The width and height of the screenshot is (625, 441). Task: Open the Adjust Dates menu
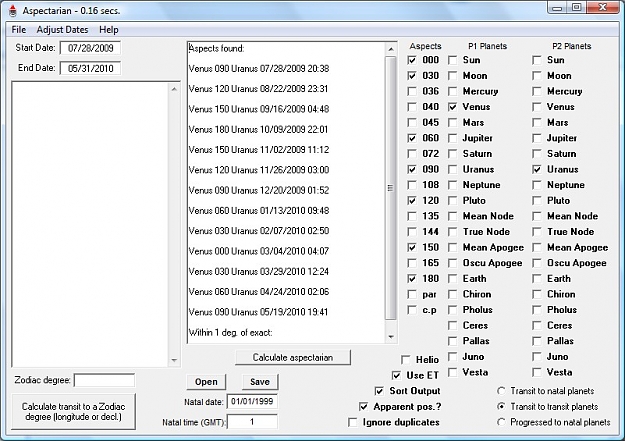tap(62, 30)
